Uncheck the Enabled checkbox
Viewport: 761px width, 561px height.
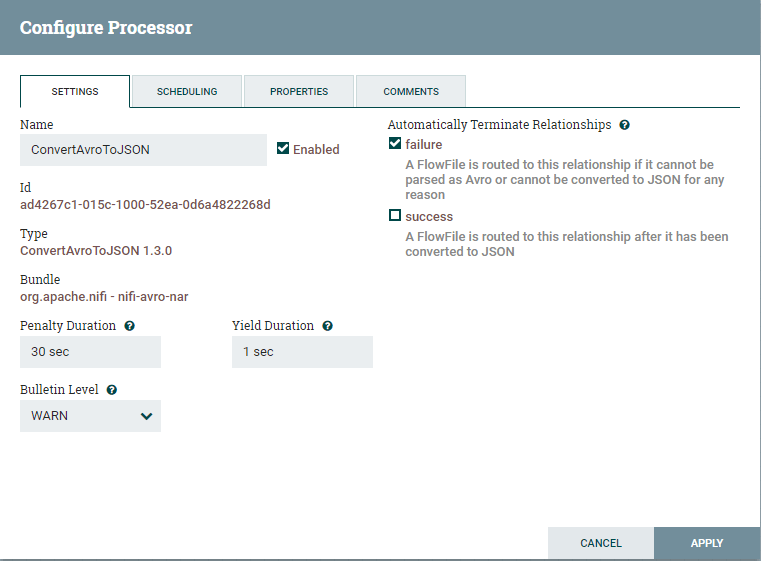pyautogui.click(x=283, y=148)
